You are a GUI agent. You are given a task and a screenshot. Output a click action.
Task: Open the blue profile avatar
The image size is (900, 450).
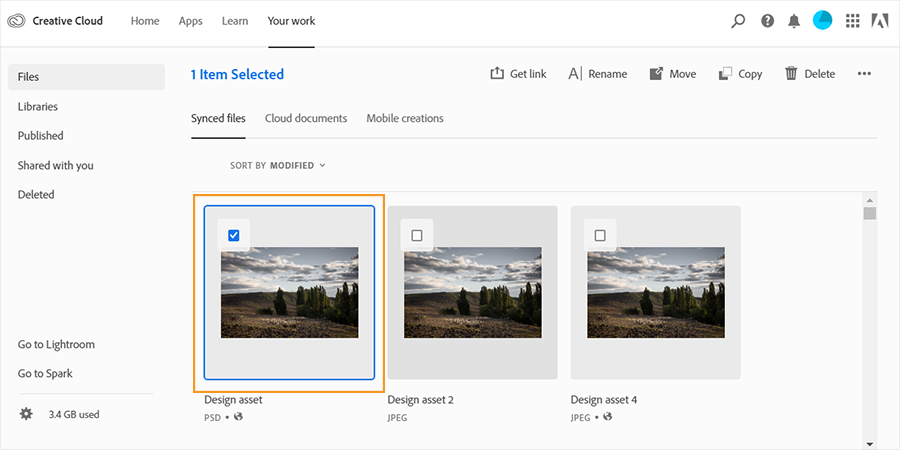point(823,21)
